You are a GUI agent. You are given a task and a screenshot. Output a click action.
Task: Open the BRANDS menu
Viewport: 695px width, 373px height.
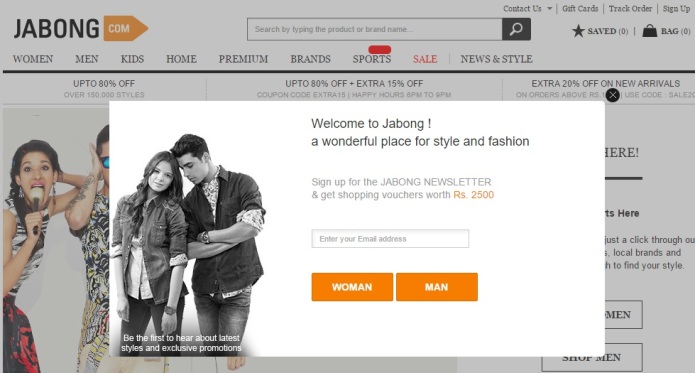click(310, 59)
